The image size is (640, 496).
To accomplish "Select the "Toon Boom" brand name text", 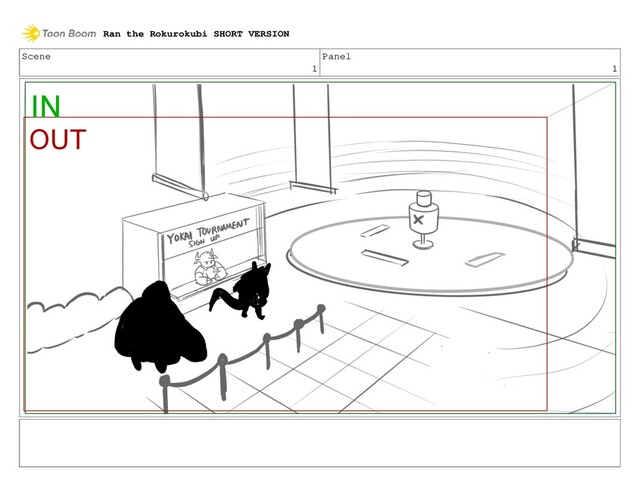I will click(69, 33).
